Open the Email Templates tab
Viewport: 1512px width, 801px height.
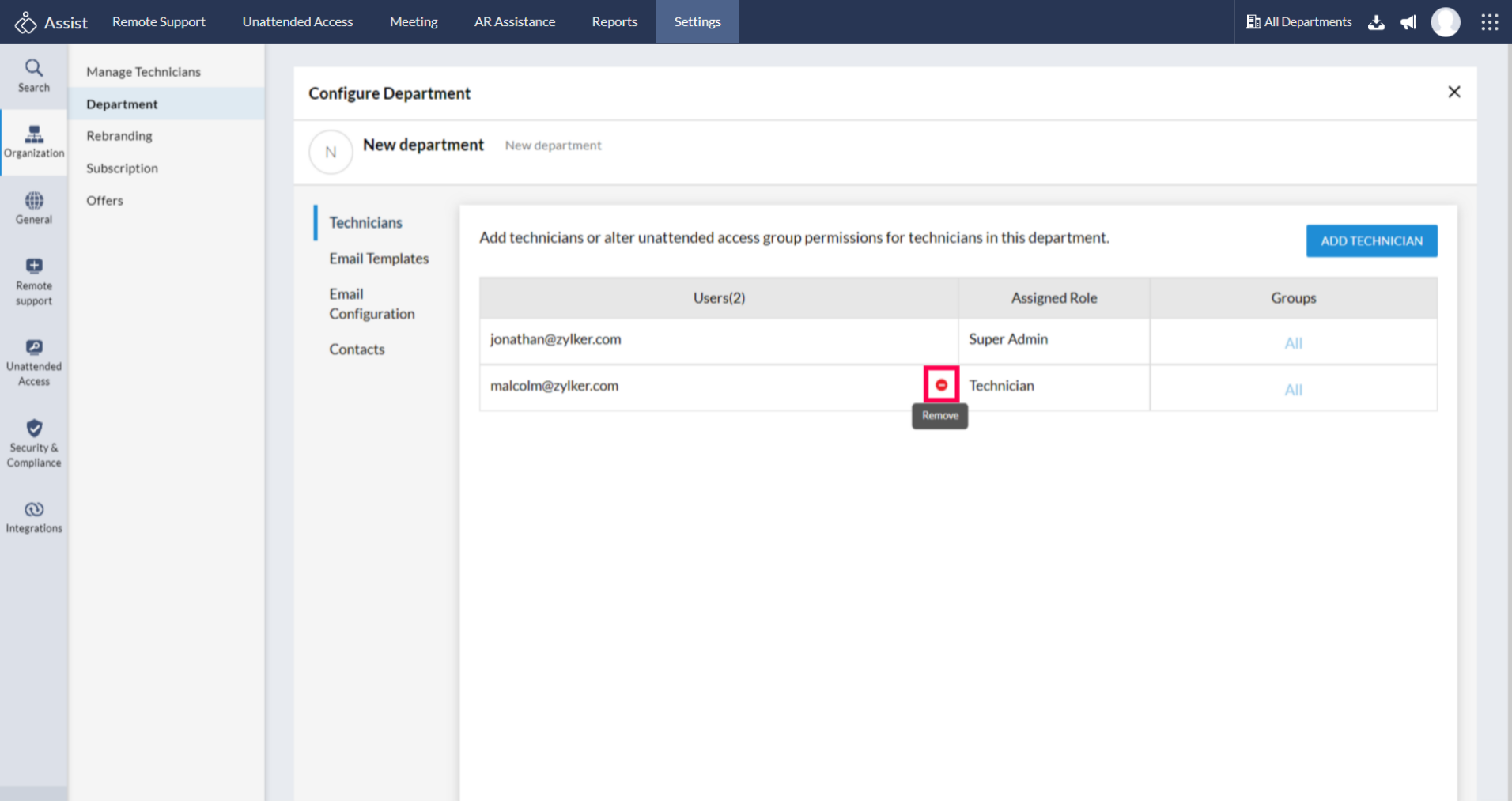pyautogui.click(x=379, y=259)
